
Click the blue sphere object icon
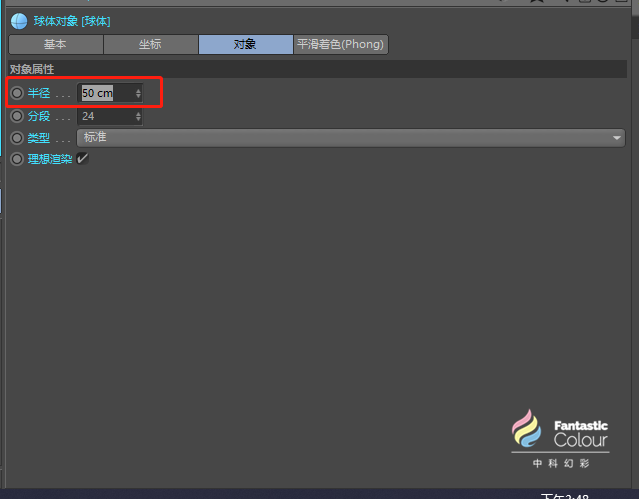pyautogui.click(x=19, y=21)
